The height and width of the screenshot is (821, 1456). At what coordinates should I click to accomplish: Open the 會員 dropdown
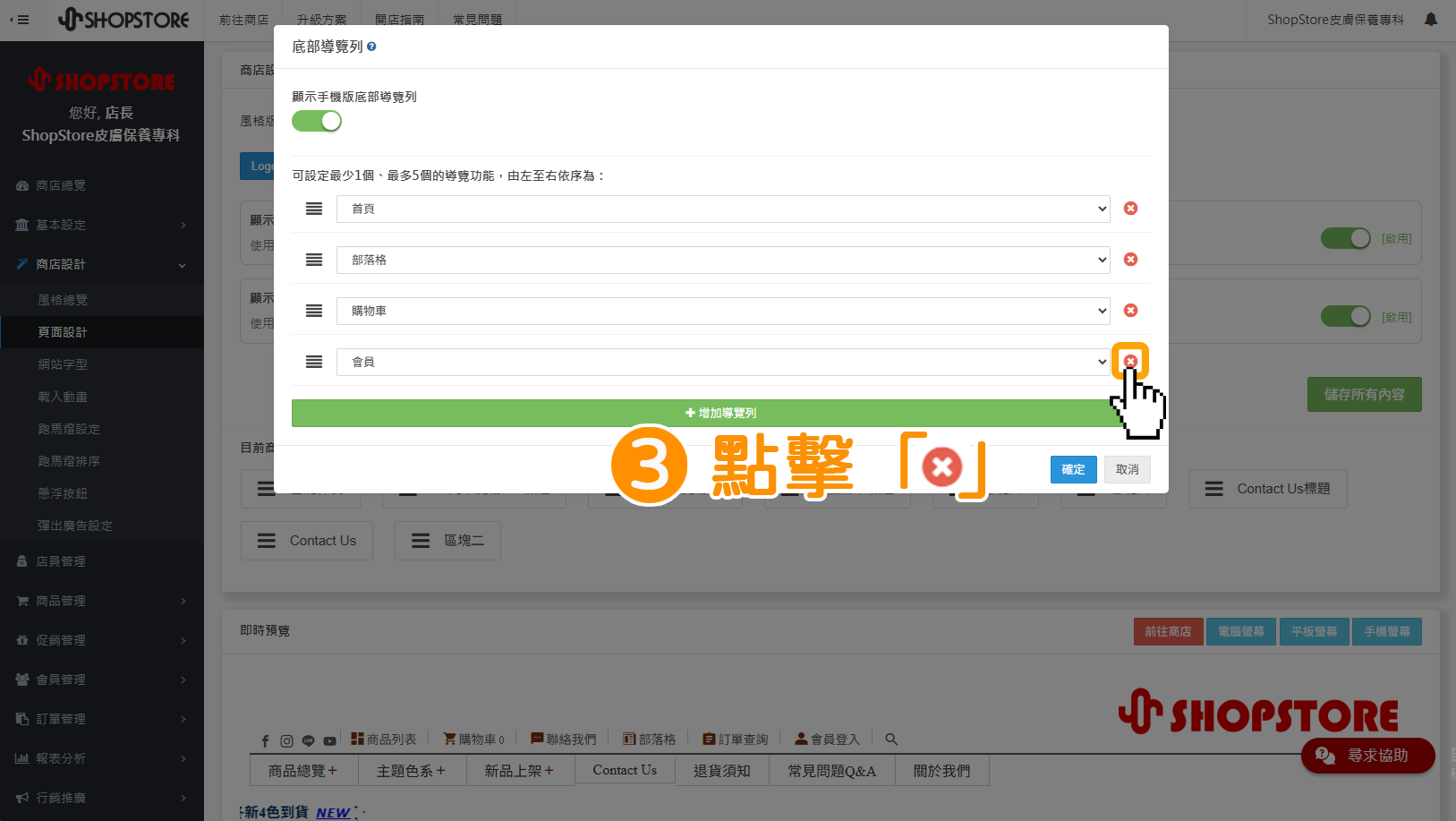click(x=723, y=362)
